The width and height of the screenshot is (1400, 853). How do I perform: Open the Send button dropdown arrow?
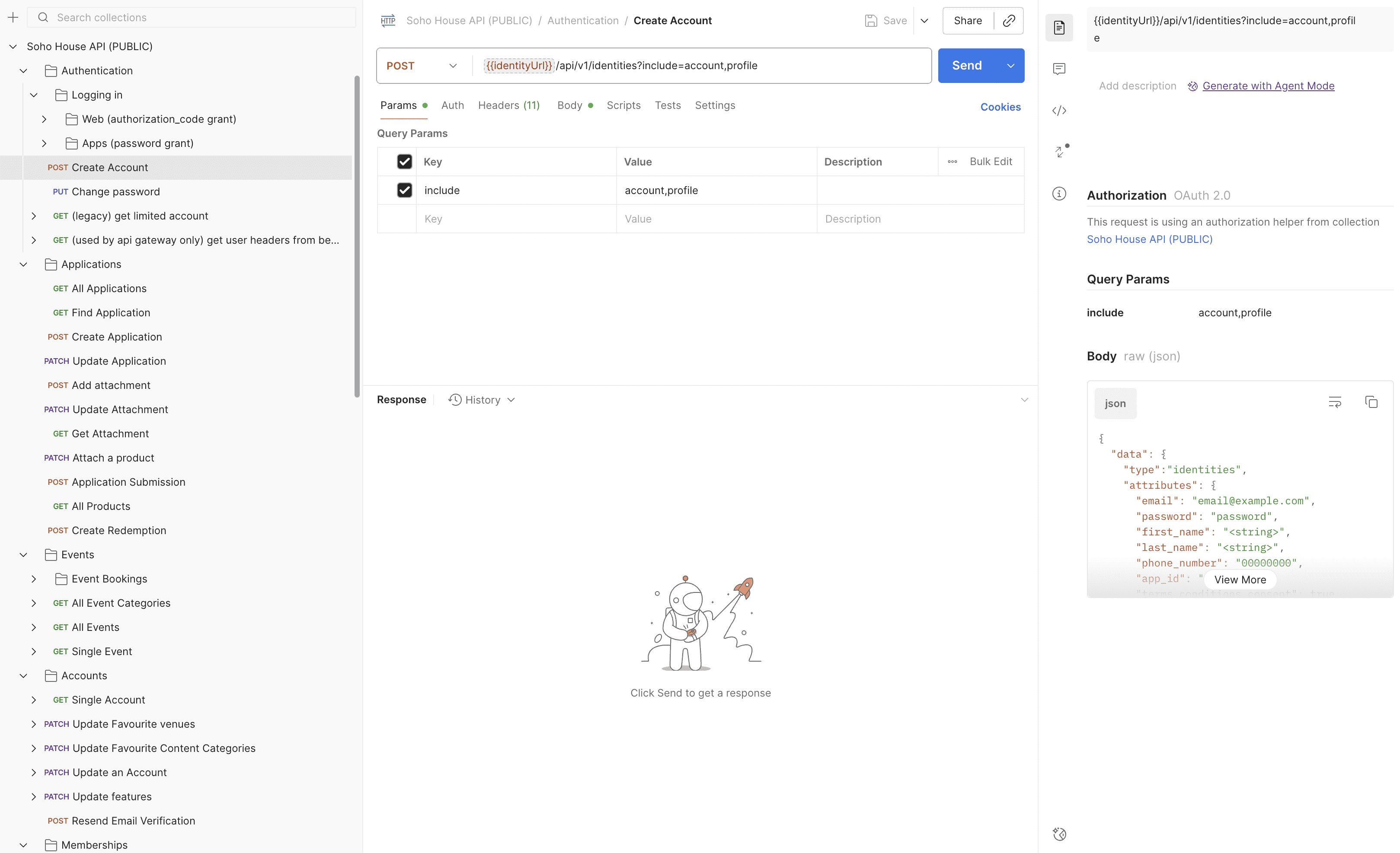(x=1011, y=66)
